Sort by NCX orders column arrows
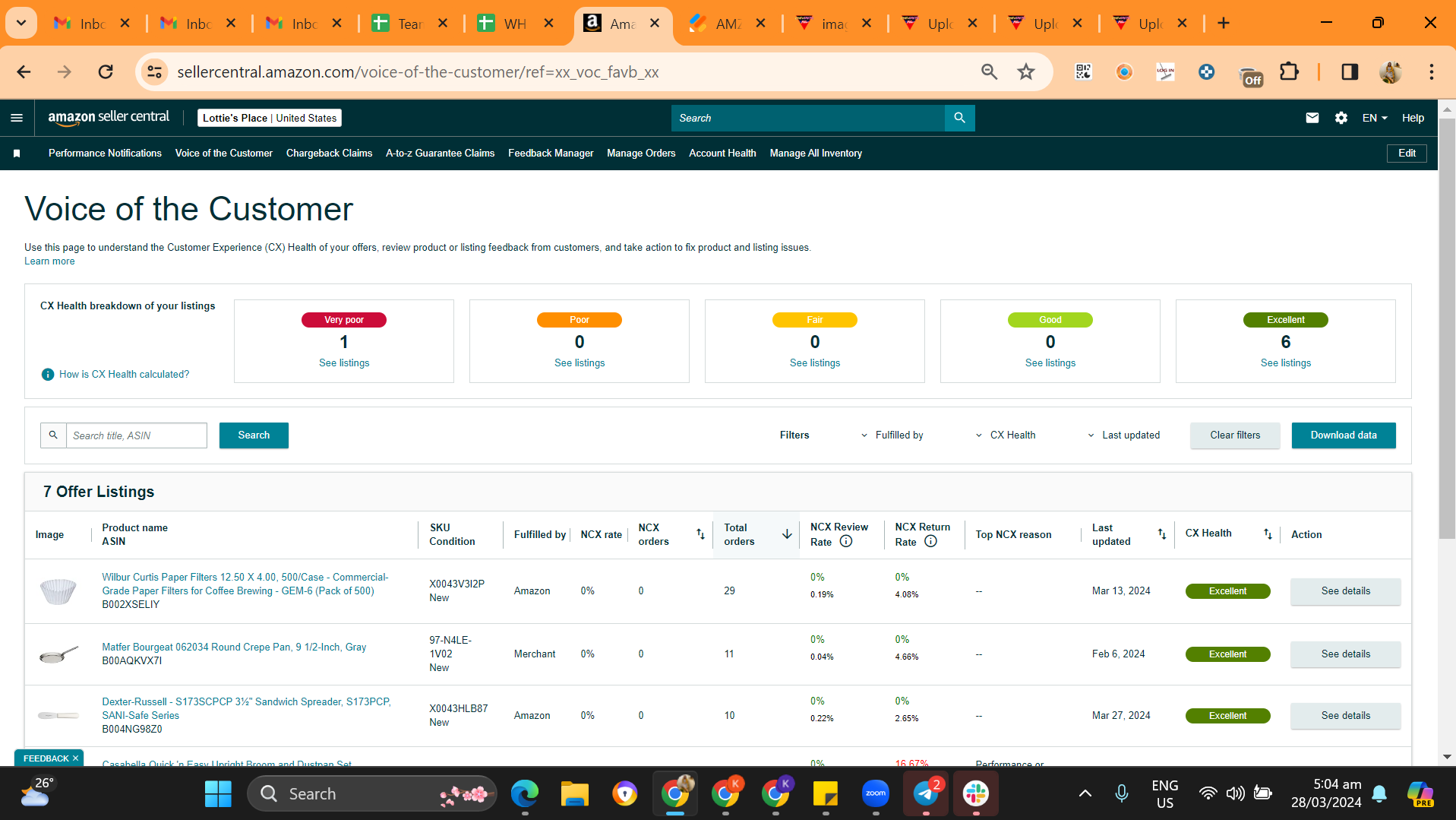 [x=700, y=534]
